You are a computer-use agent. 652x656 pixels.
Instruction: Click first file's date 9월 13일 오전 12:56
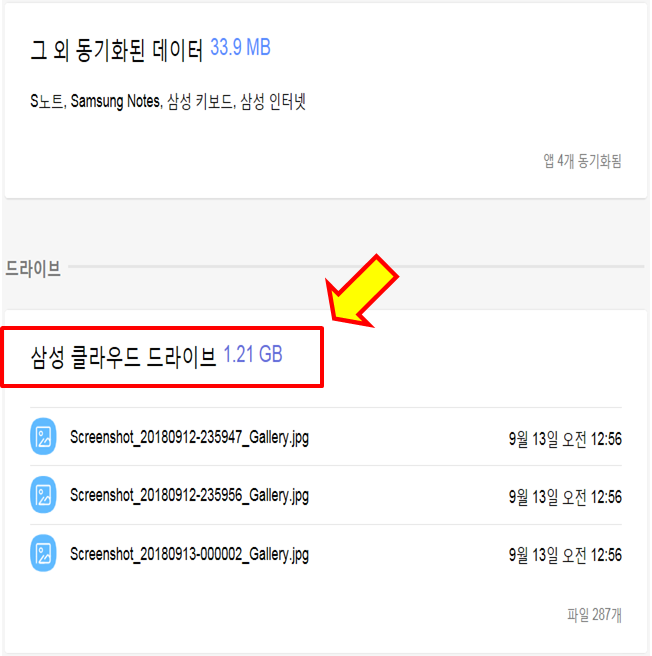[x=565, y=439]
